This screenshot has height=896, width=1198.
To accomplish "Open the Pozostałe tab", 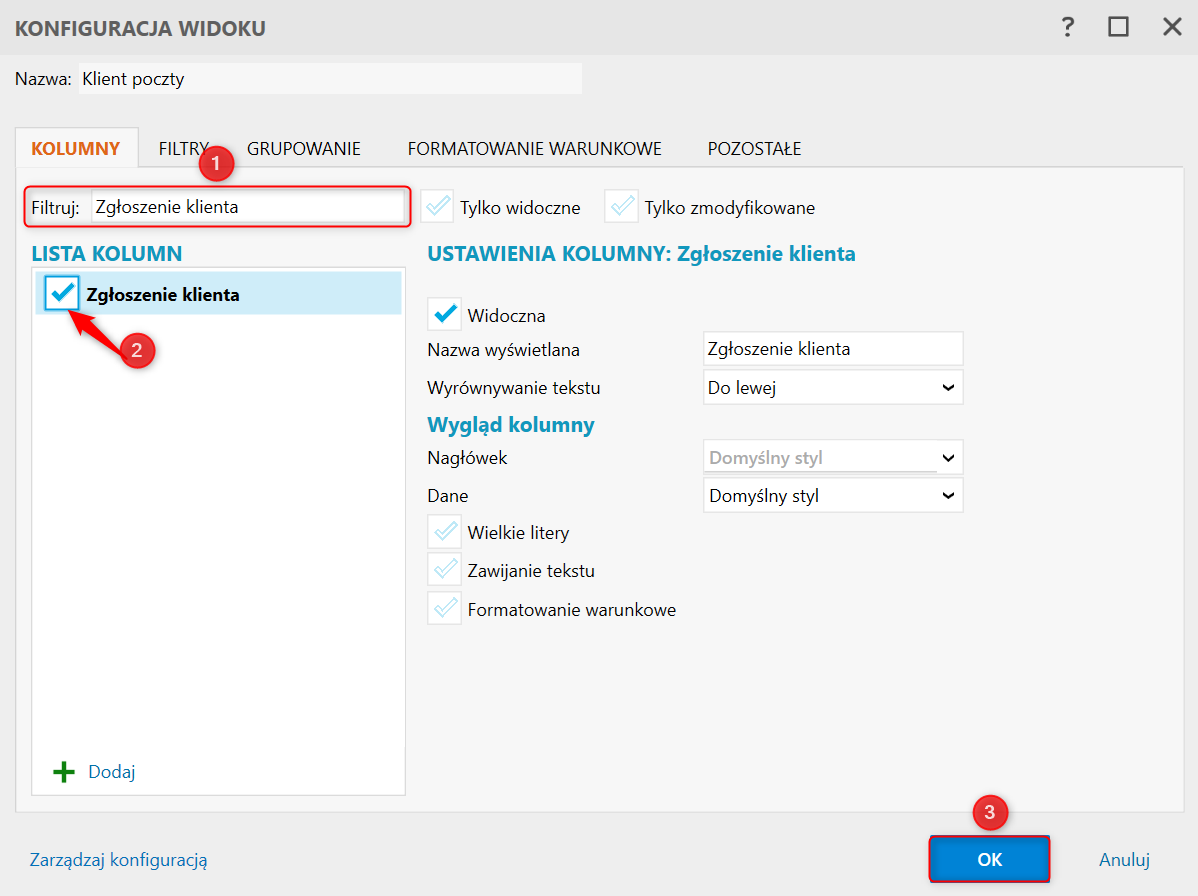I will pos(754,149).
